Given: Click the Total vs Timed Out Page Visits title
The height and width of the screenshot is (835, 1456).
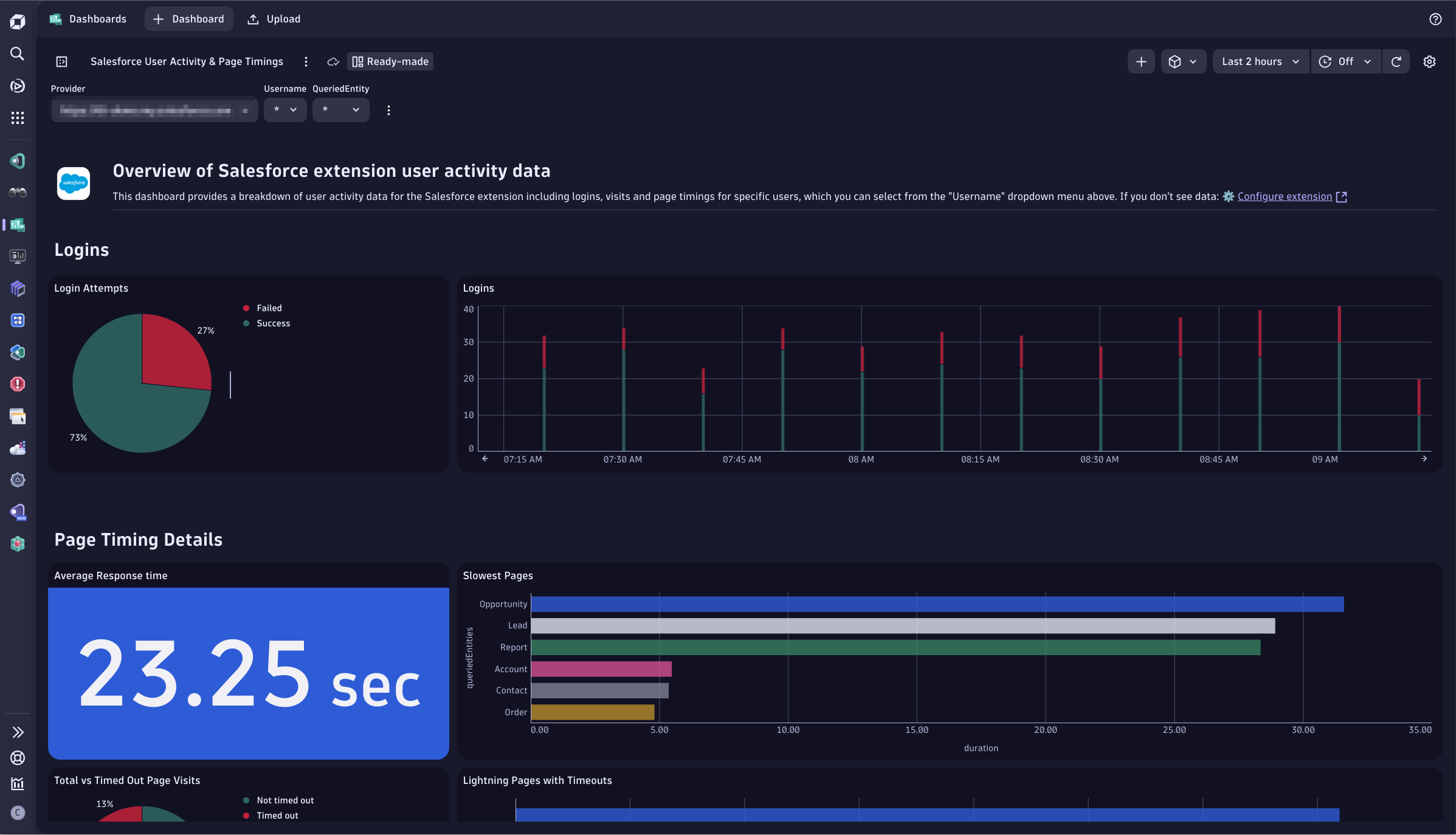Looking at the screenshot, I should [x=127, y=780].
